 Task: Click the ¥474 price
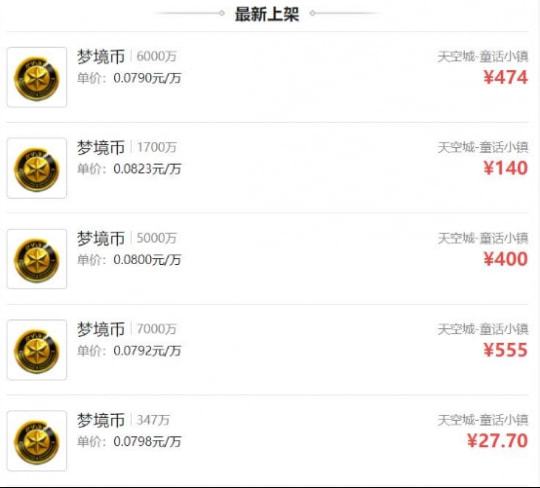click(506, 77)
